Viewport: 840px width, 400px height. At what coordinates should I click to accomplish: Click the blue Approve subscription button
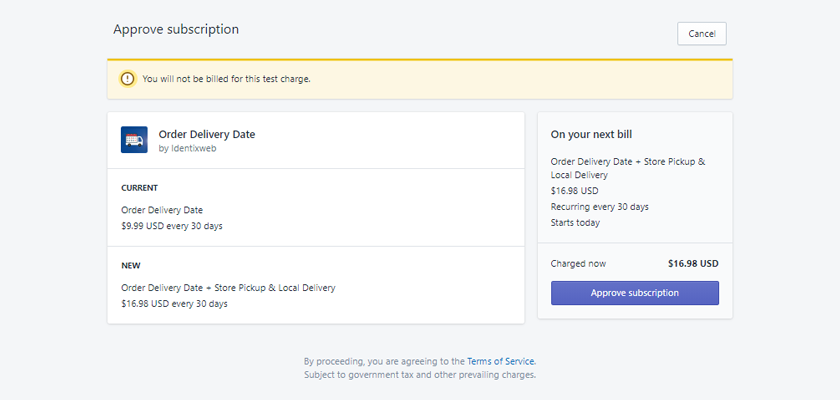pos(634,293)
